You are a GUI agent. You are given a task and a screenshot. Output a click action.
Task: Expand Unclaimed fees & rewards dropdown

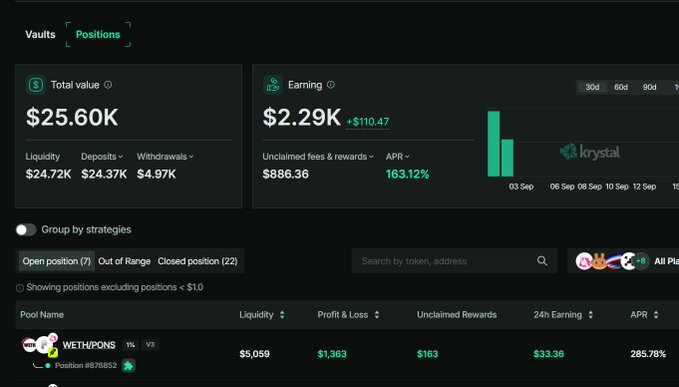tap(318, 157)
